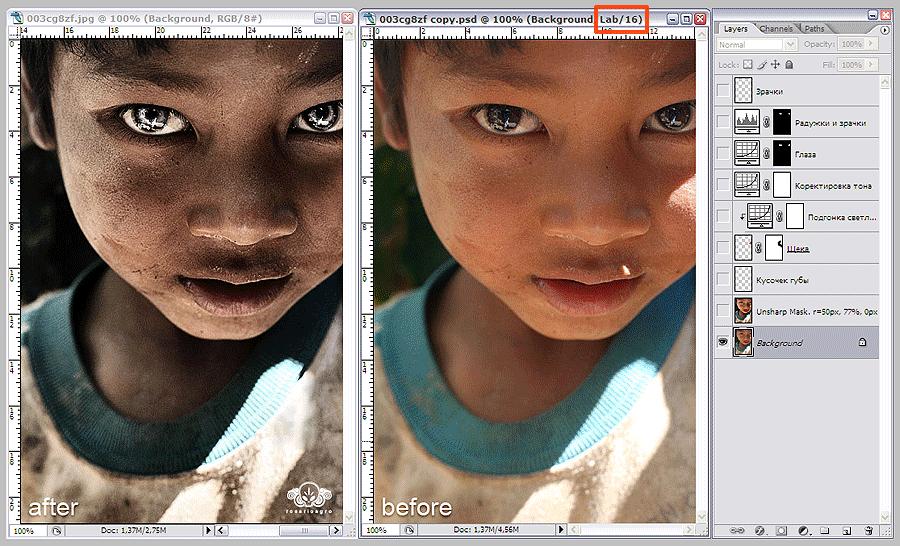Image resolution: width=900 pixels, height=546 pixels.
Task: Open status bar arrow menu in copy.psd window
Action: [x=561, y=529]
